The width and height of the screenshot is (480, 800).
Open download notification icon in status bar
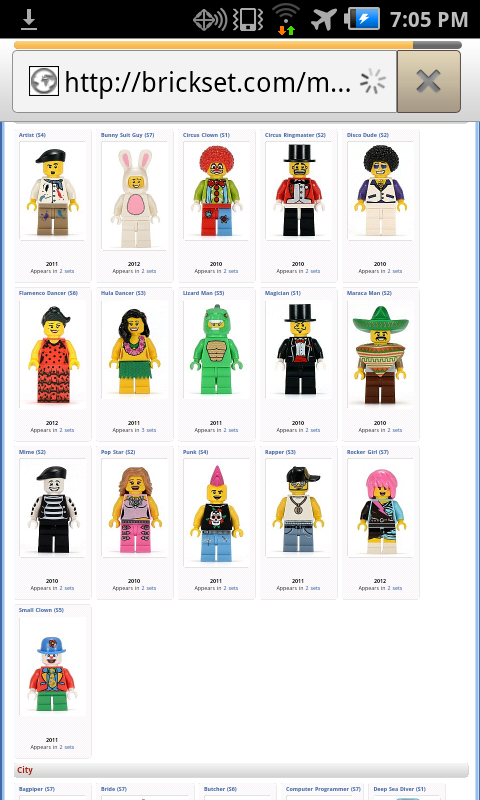pos(29,19)
